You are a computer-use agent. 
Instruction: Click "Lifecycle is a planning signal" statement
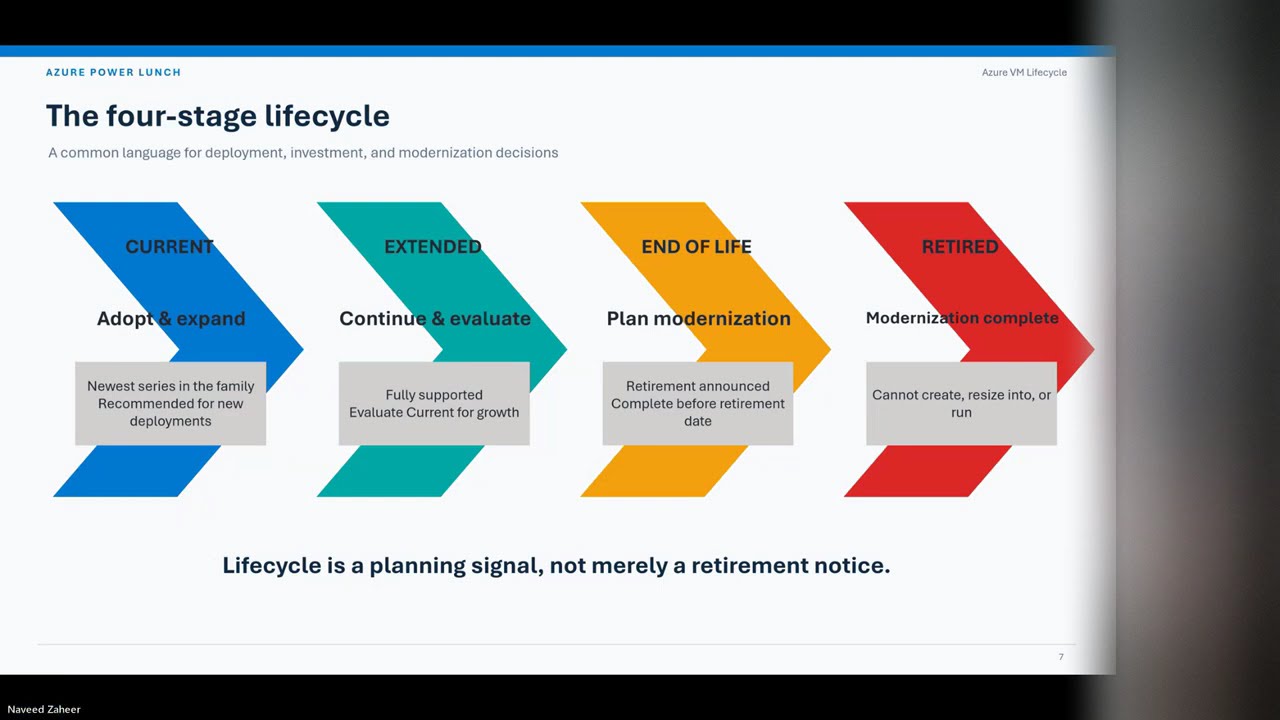556,565
